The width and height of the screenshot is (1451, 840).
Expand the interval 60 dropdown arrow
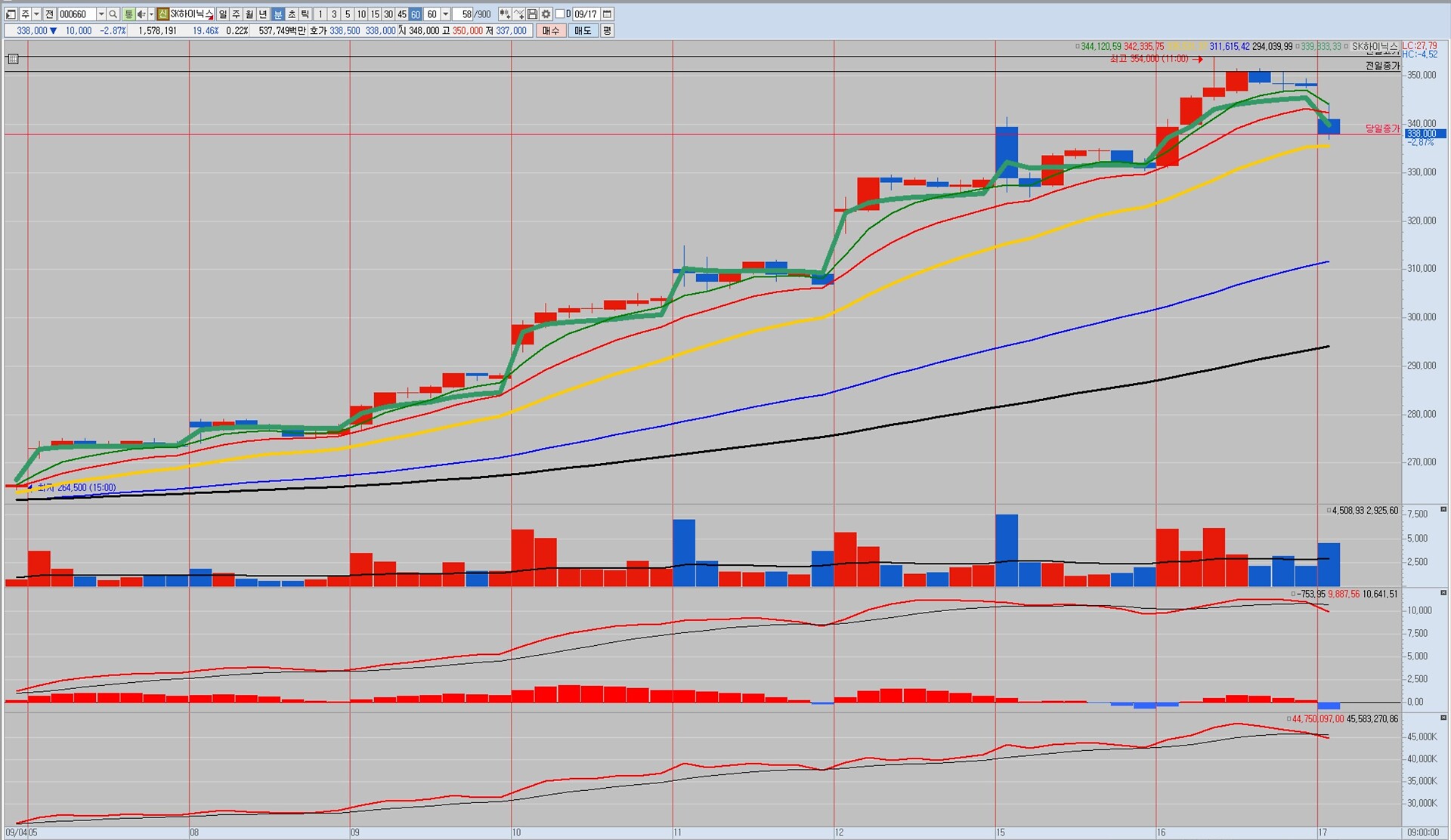point(445,14)
